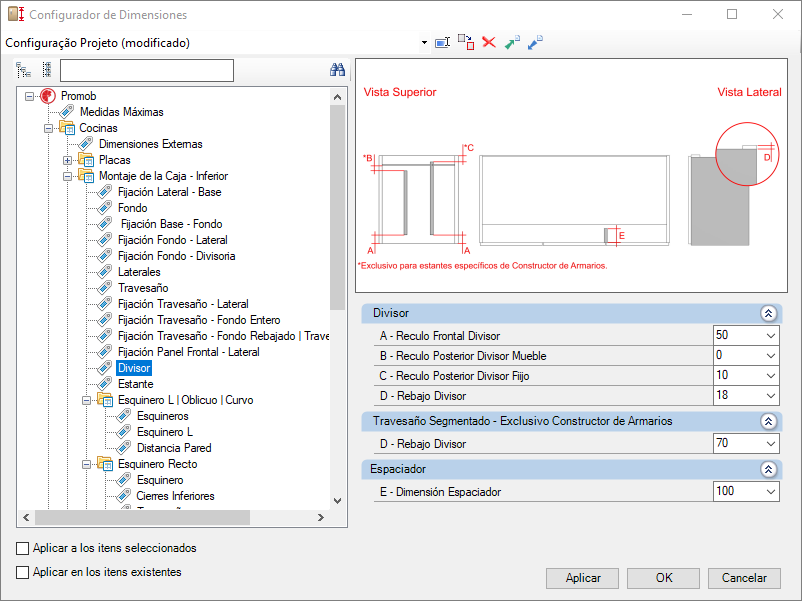This screenshot has height=601, width=802.
Task: Click the blue import arrow icon
Action: [x=535, y=42]
